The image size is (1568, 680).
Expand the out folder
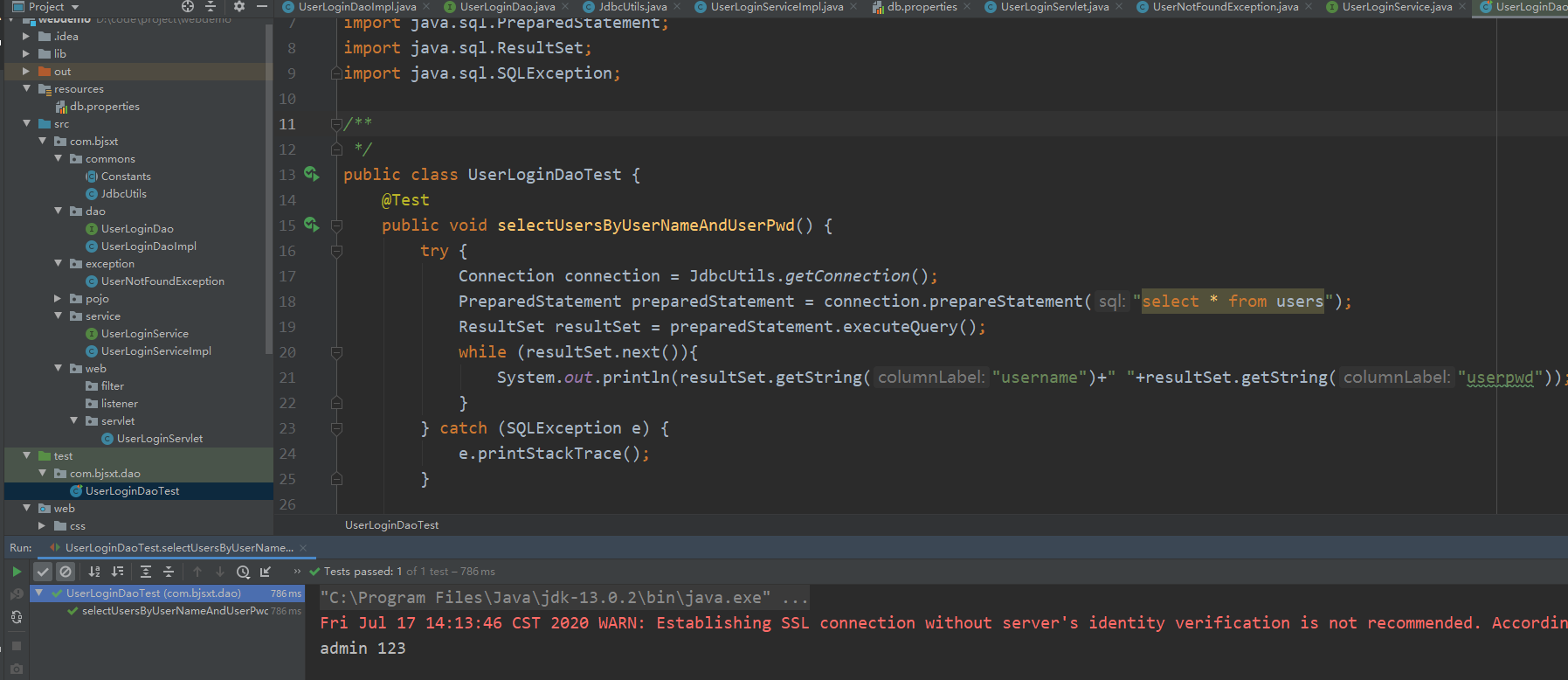(x=26, y=72)
